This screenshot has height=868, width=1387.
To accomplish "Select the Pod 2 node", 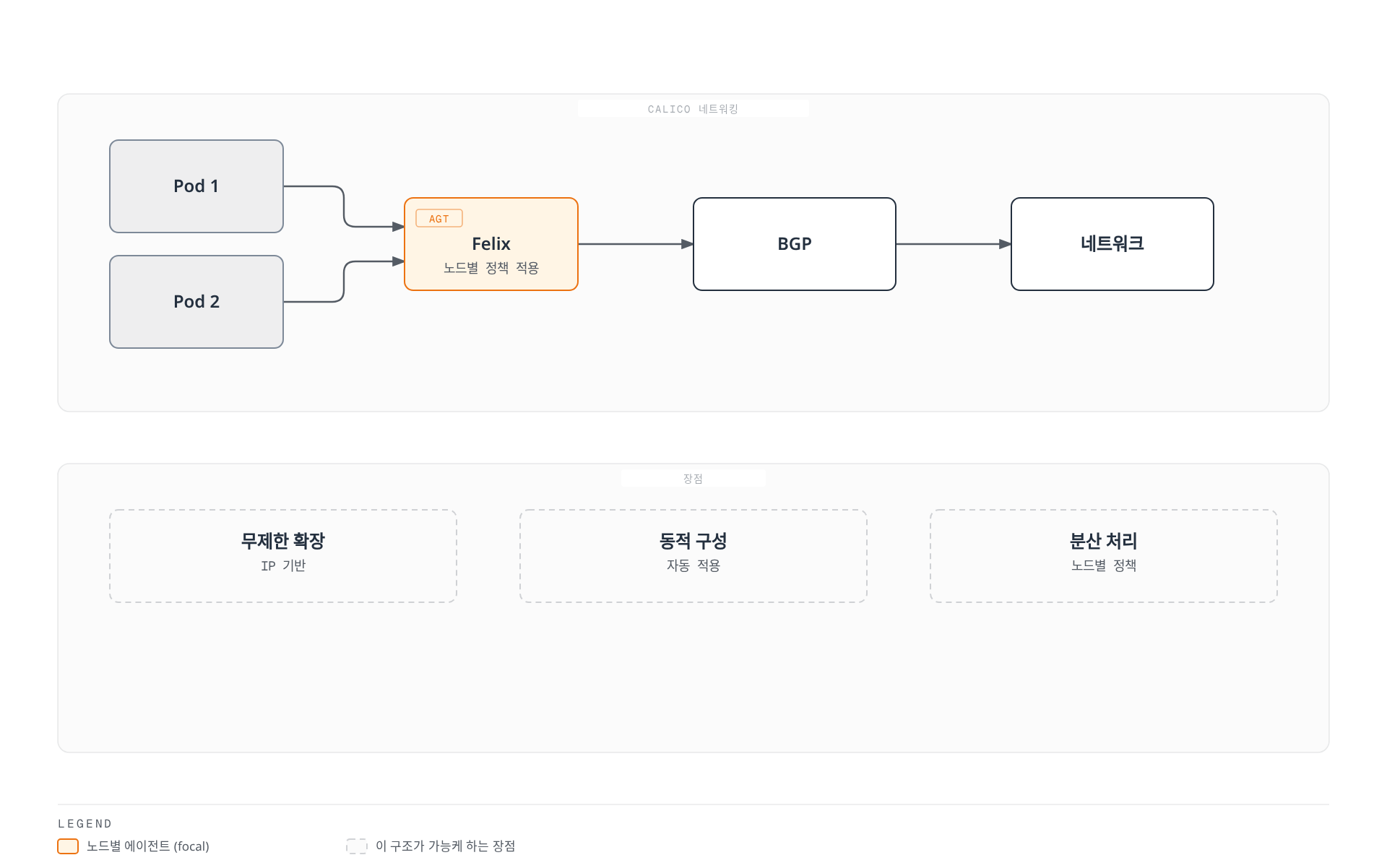I will point(196,302).
